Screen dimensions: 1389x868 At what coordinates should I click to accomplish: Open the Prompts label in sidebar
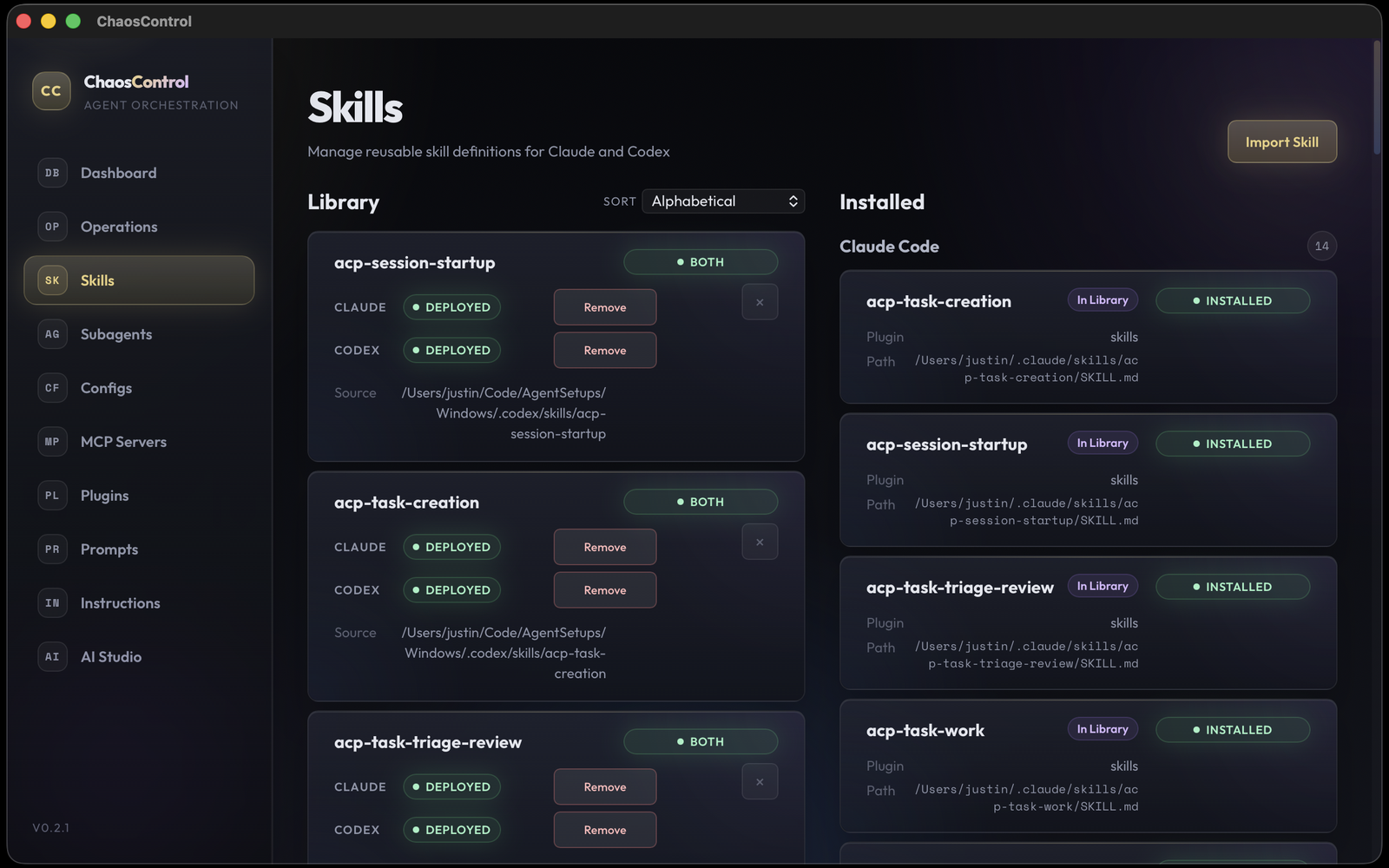109,549
